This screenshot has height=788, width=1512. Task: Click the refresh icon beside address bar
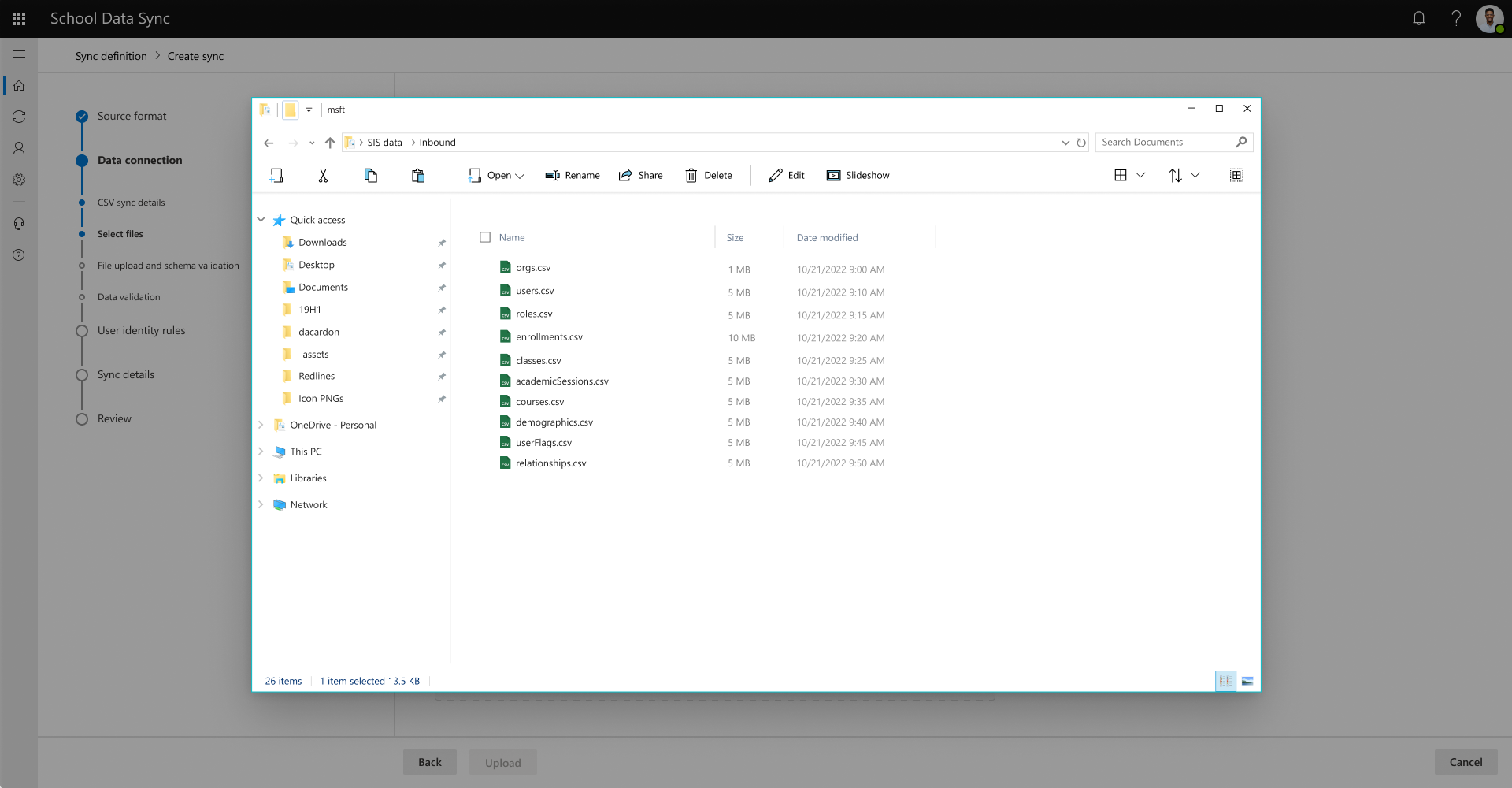point(1081,143)
